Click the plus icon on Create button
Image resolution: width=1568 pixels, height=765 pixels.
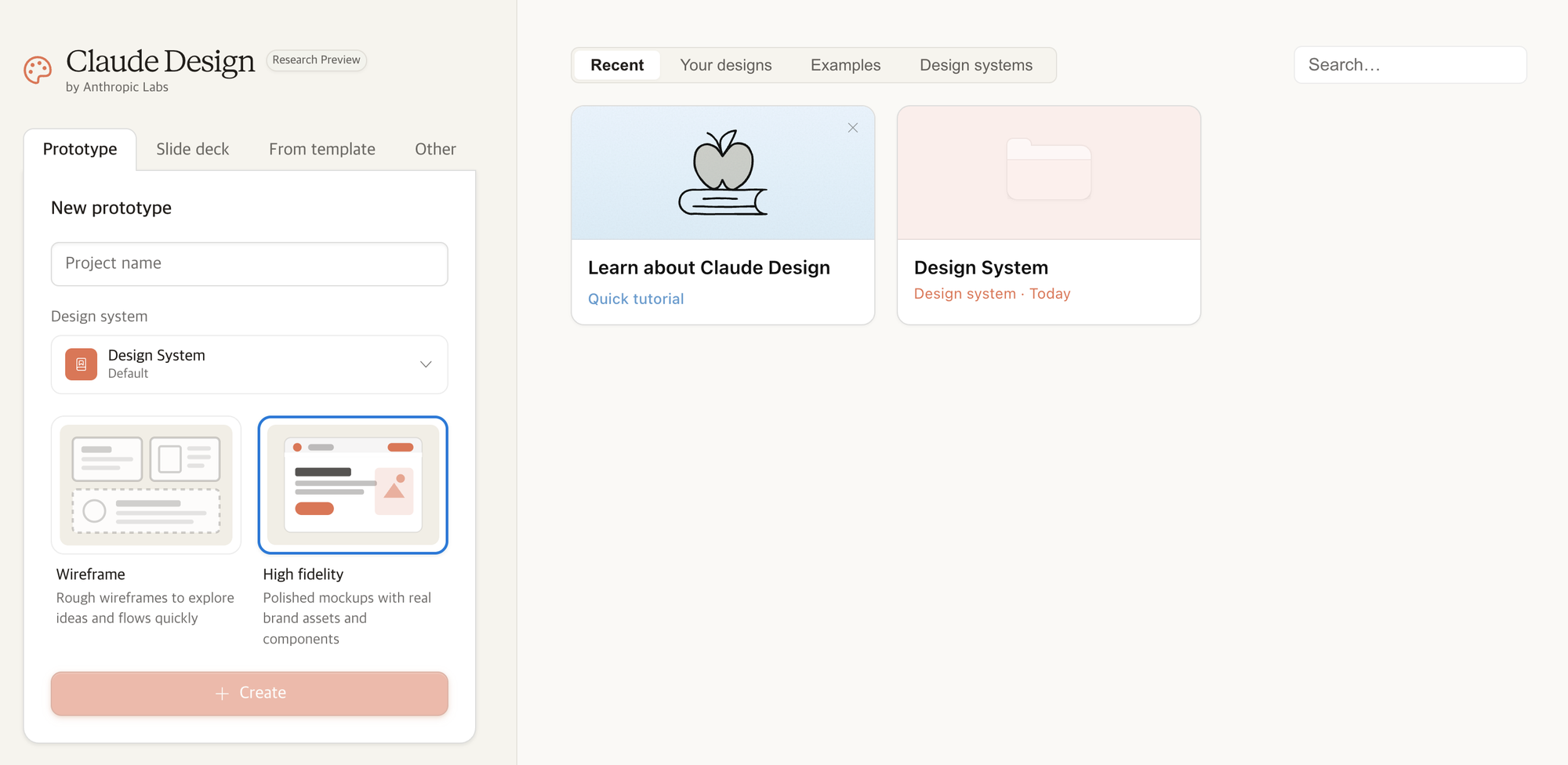point(222,694)
